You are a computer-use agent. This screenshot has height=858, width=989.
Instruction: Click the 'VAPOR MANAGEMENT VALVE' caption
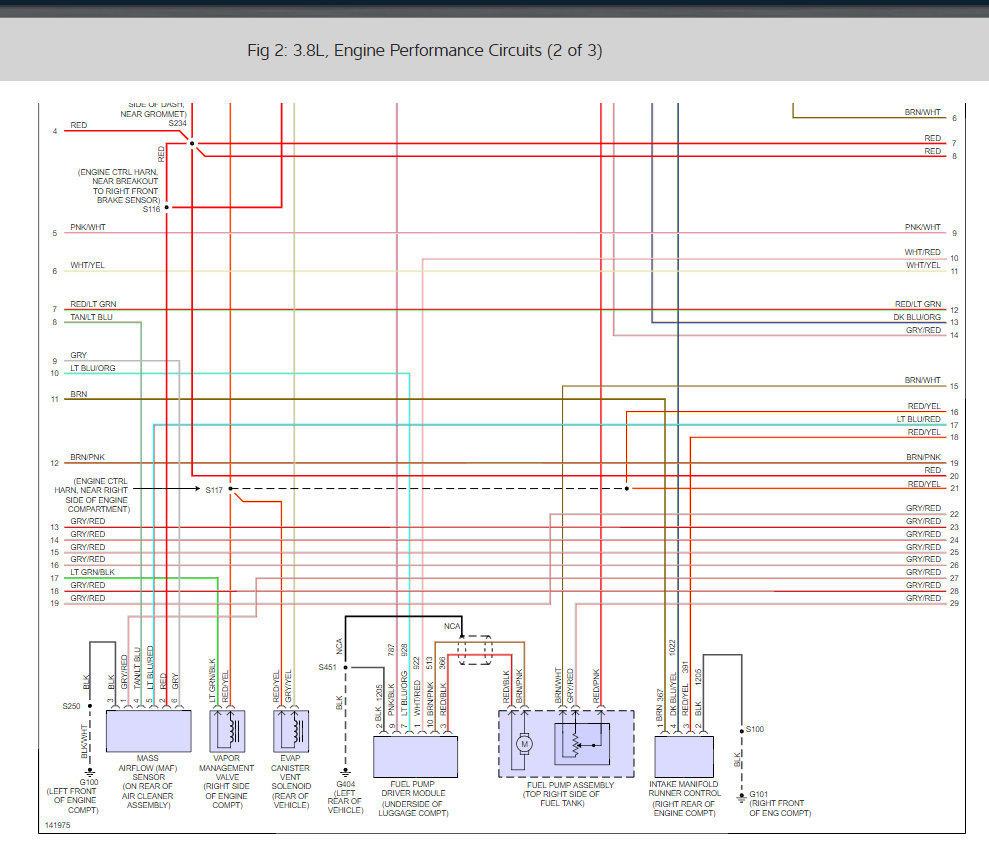coord(226,768)
